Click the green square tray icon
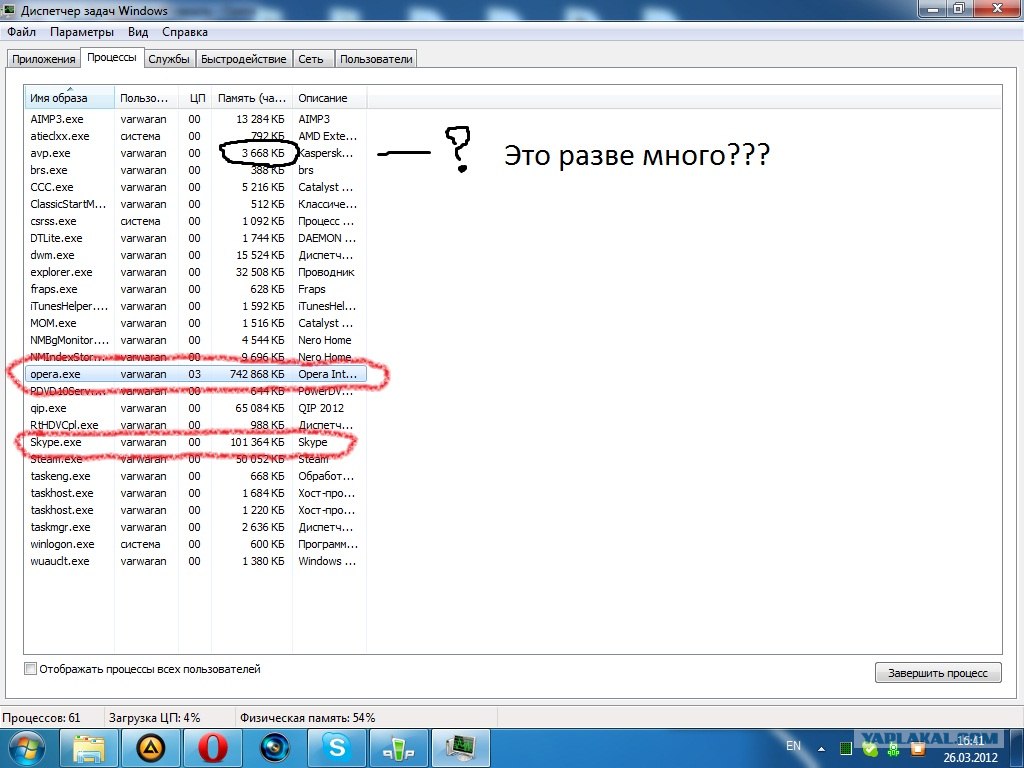Image resolution: width=1024 pixels, height=768 pixels. coord(846,749)
